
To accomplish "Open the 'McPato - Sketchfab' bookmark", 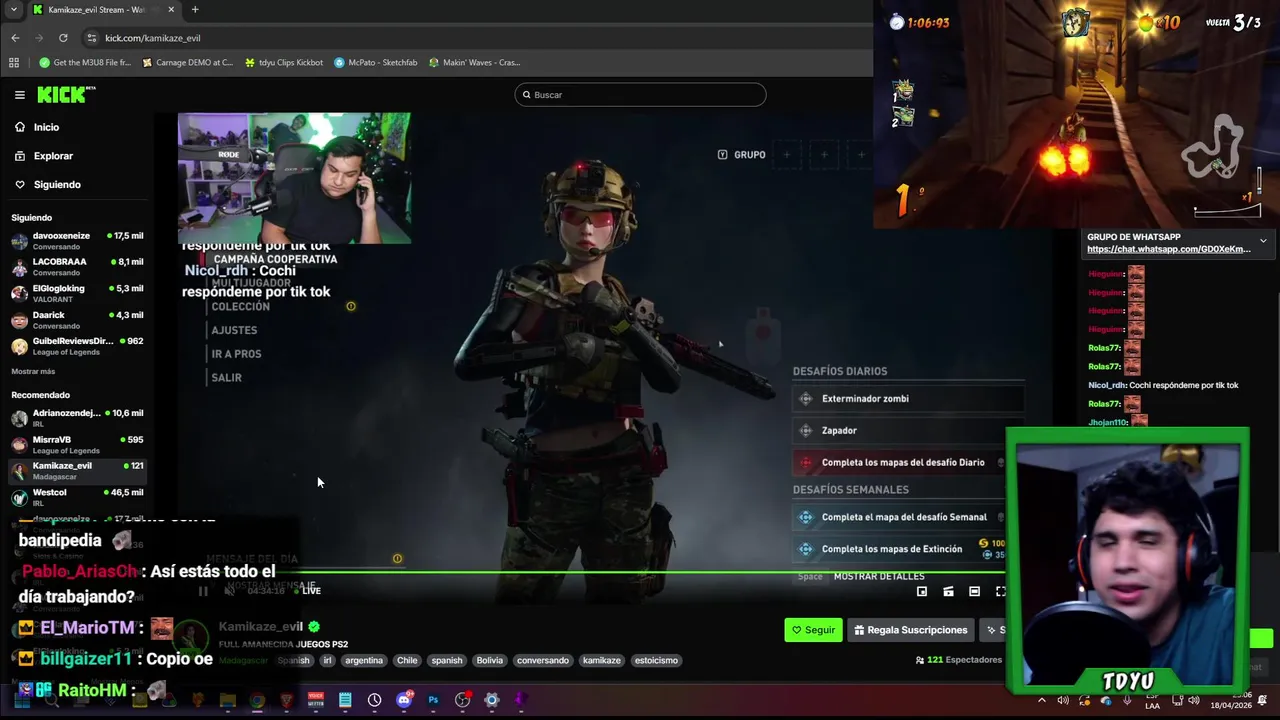I will point(376,62).
